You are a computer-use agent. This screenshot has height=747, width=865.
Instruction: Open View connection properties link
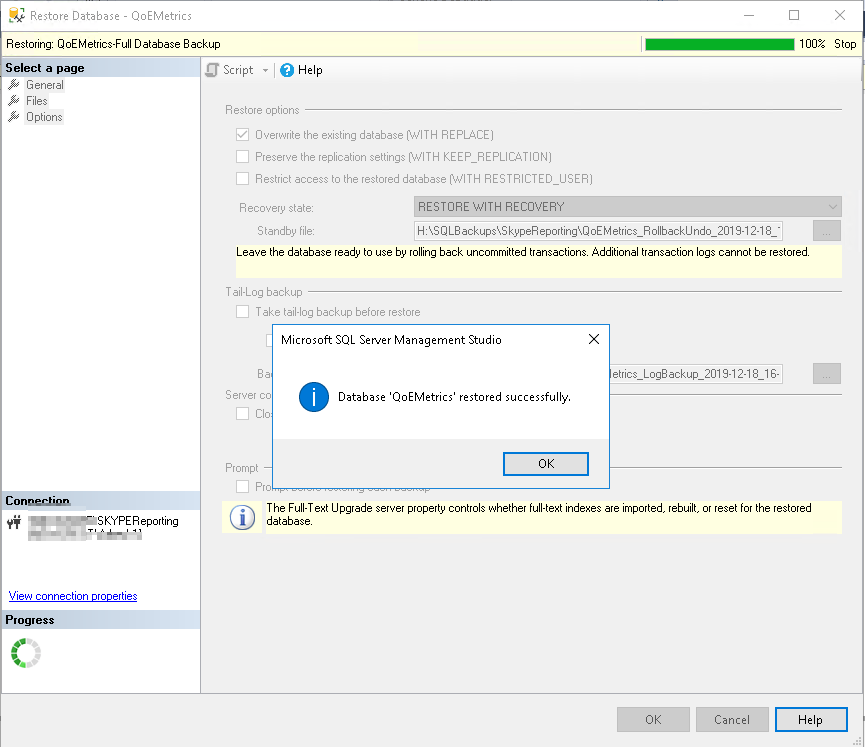click(x=73, y=596)
